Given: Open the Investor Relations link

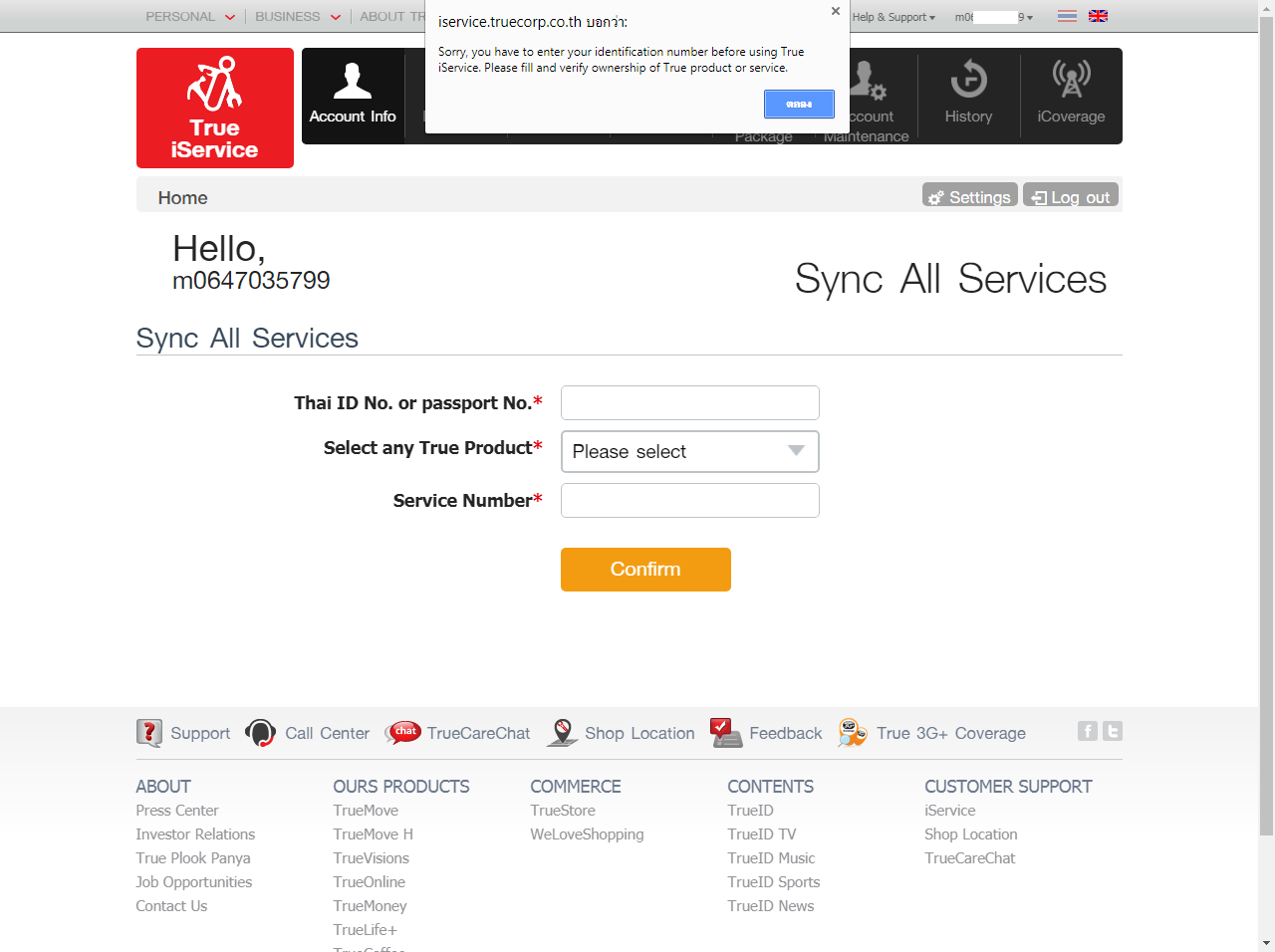Looking at the screenshot, I should [195, 834].
